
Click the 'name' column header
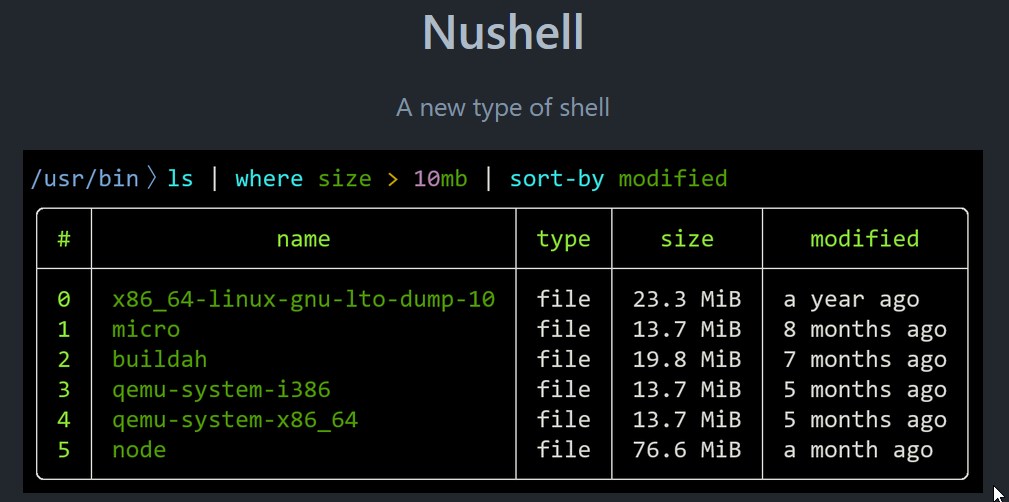303,239
